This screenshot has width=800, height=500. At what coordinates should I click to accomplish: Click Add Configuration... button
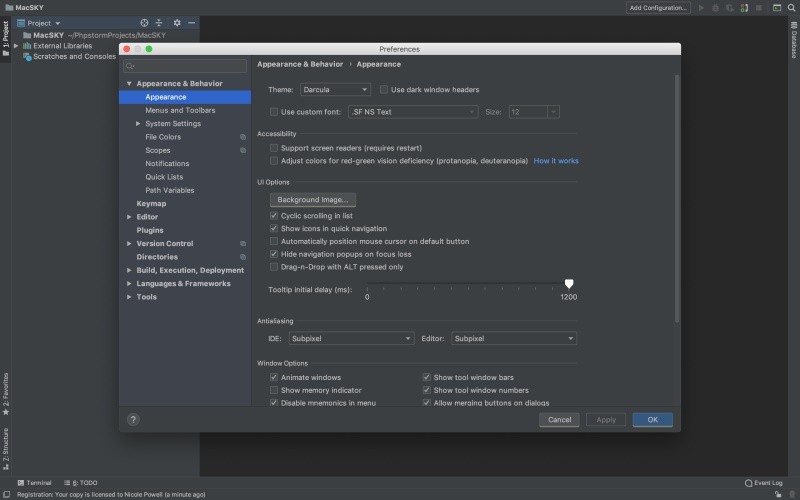(658, 8)
